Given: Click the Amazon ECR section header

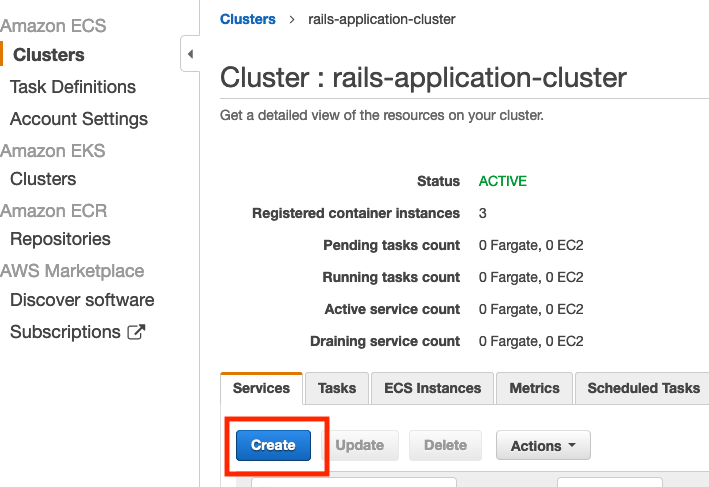Looking at the screenshot, I should click(x=53, y=211).
